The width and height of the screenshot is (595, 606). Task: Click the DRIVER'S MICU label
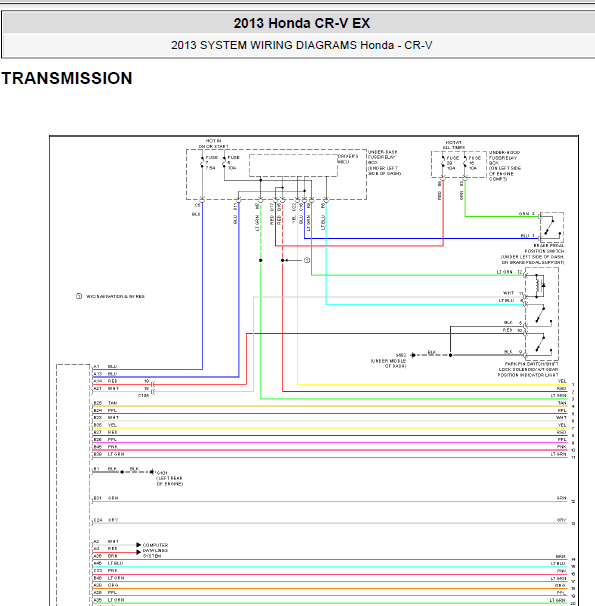pos(348,159)
